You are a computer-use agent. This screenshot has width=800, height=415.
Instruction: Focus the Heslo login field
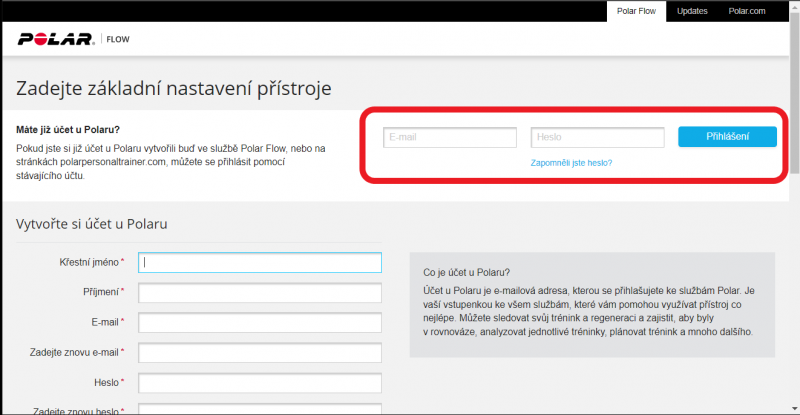(597, 137)
